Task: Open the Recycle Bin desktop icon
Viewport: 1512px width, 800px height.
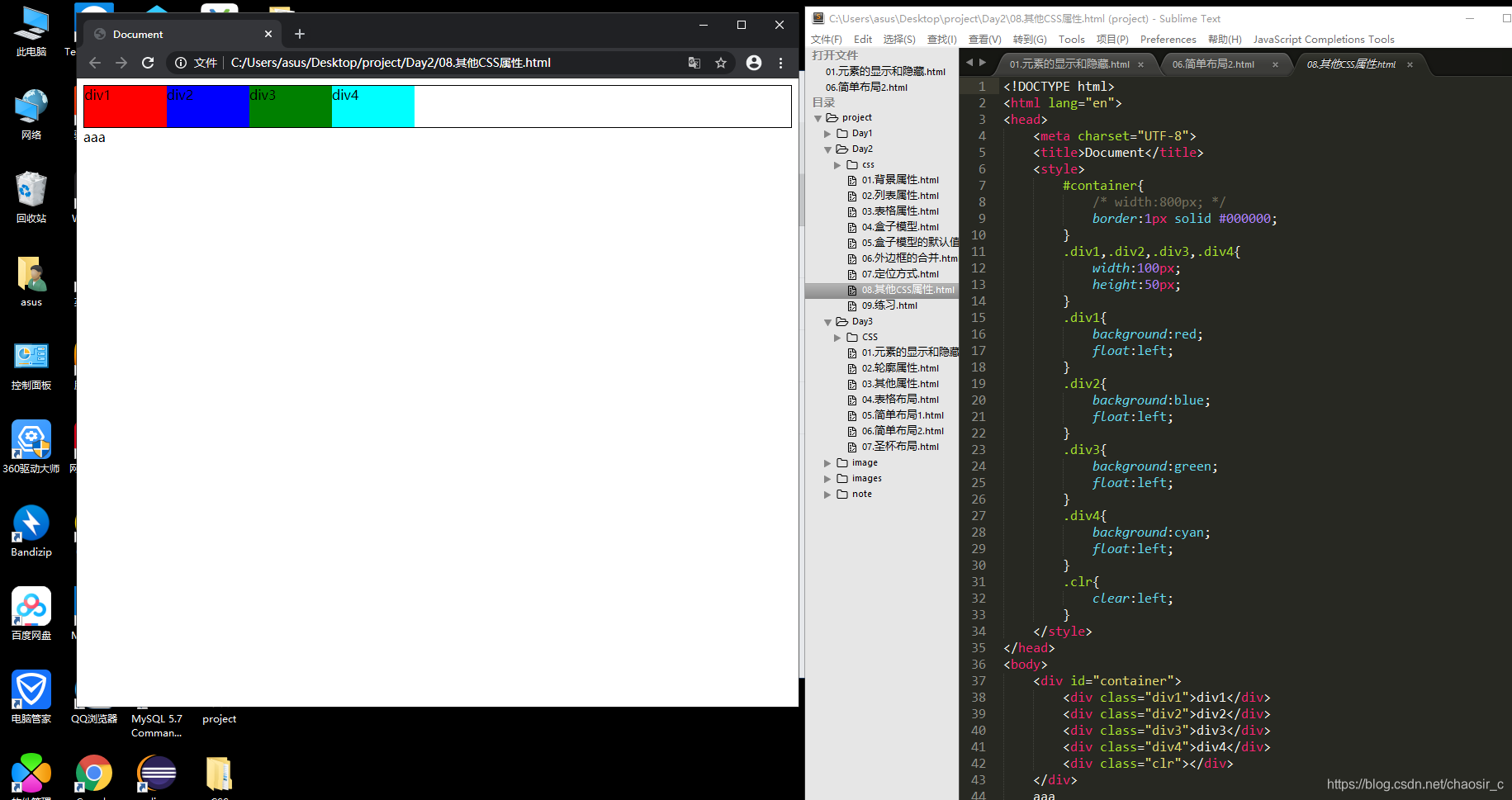Action: [31, 196]
